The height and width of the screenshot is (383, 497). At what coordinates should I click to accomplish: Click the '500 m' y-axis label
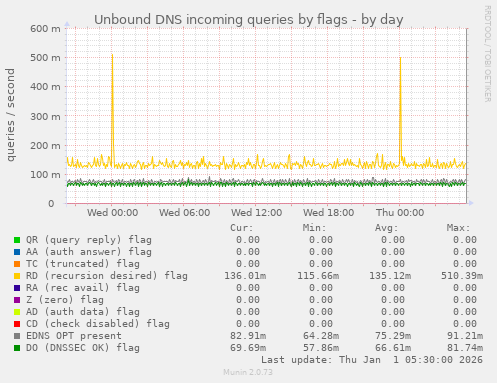coord(46,58)
